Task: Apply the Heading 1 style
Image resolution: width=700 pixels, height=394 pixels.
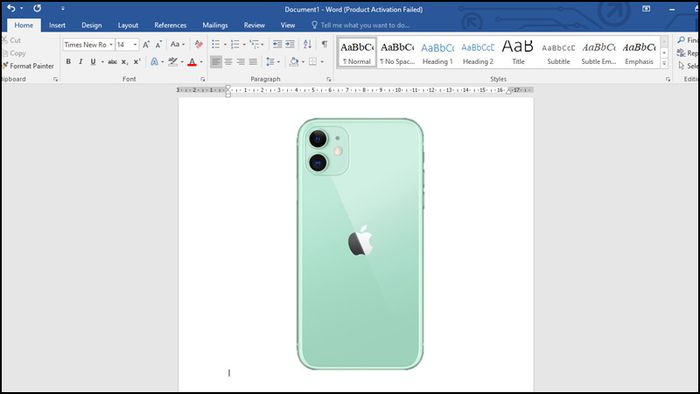Action: point(438,52)
